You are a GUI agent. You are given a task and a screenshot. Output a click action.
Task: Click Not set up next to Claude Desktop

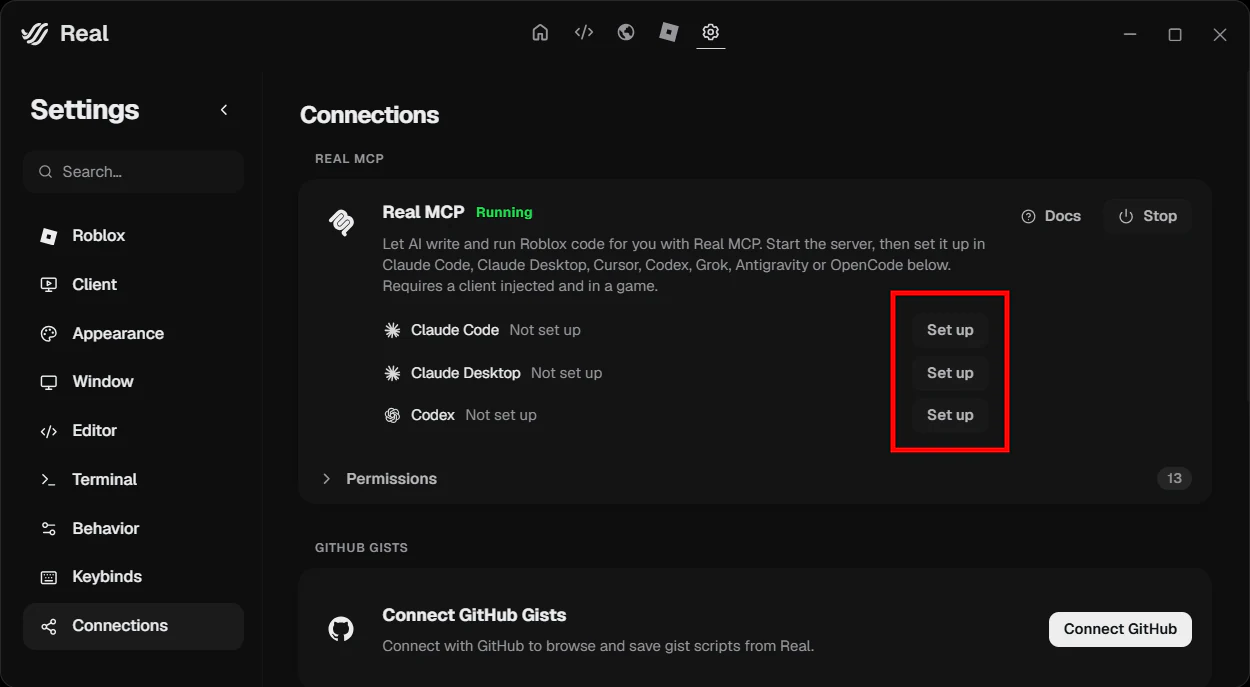tap(566, 373)
